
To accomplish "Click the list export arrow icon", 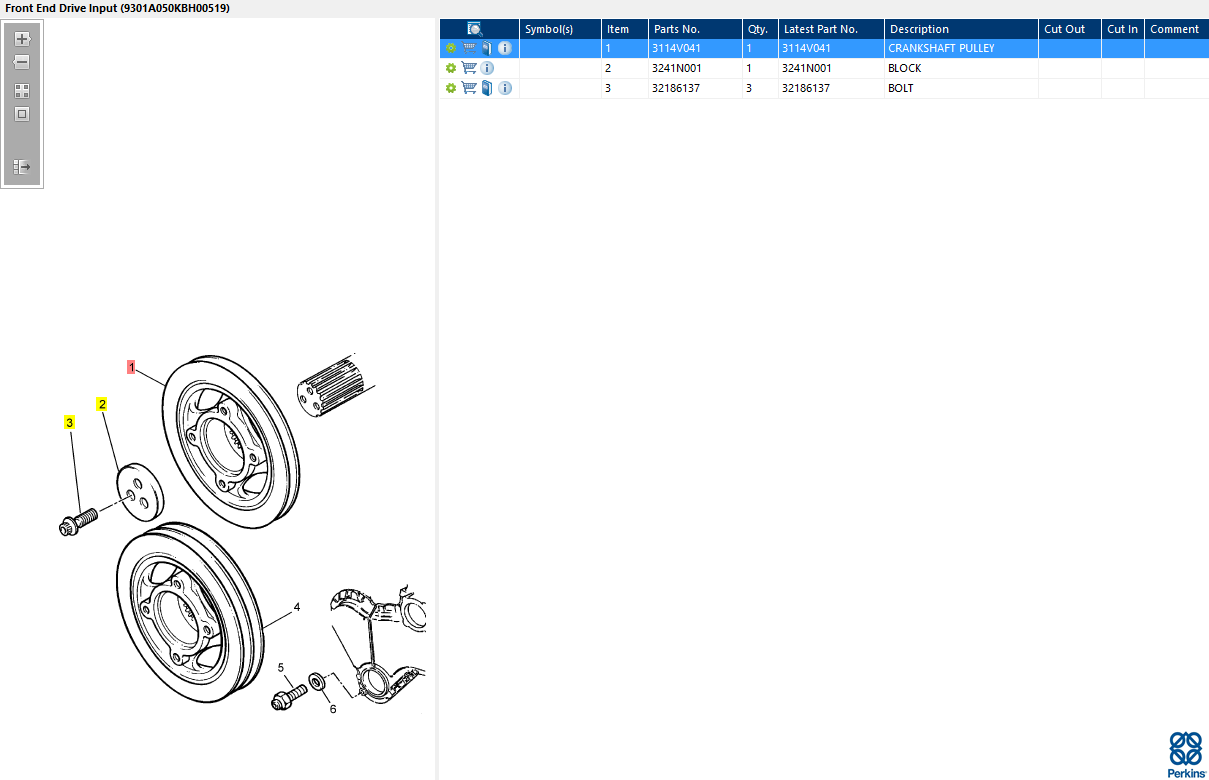I will 22,167.
